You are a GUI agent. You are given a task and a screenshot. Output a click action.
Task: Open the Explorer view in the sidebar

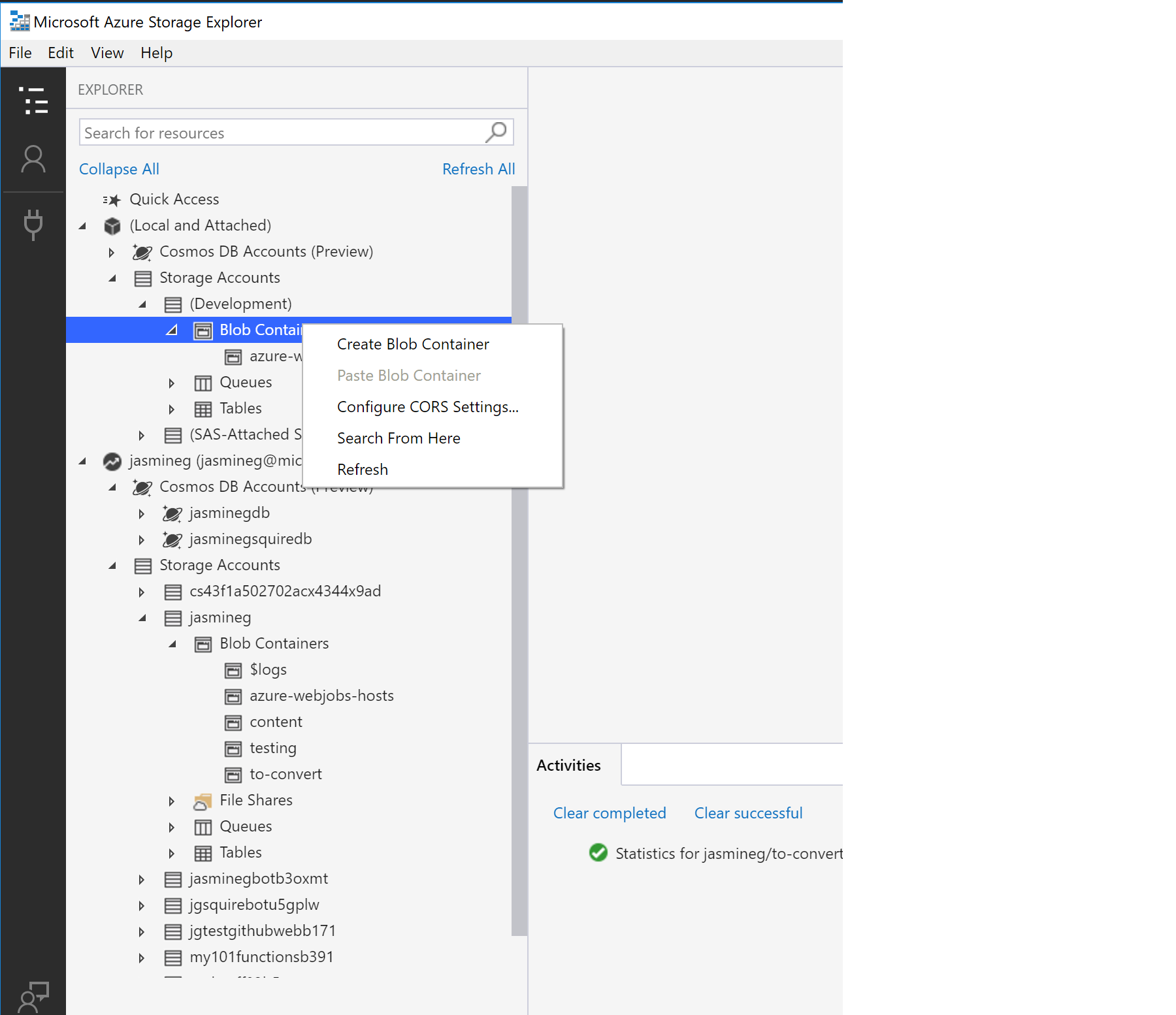click(33, 101)
